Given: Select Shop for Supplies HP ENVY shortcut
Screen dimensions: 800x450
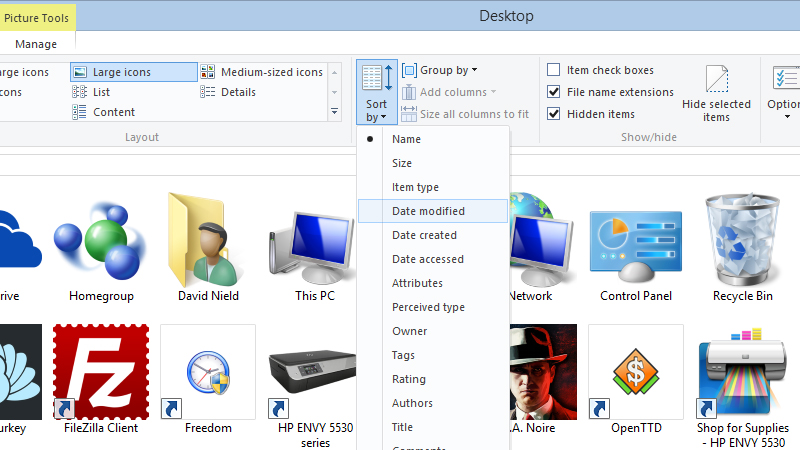Looking at the screenshot, I should pos(743,388).
